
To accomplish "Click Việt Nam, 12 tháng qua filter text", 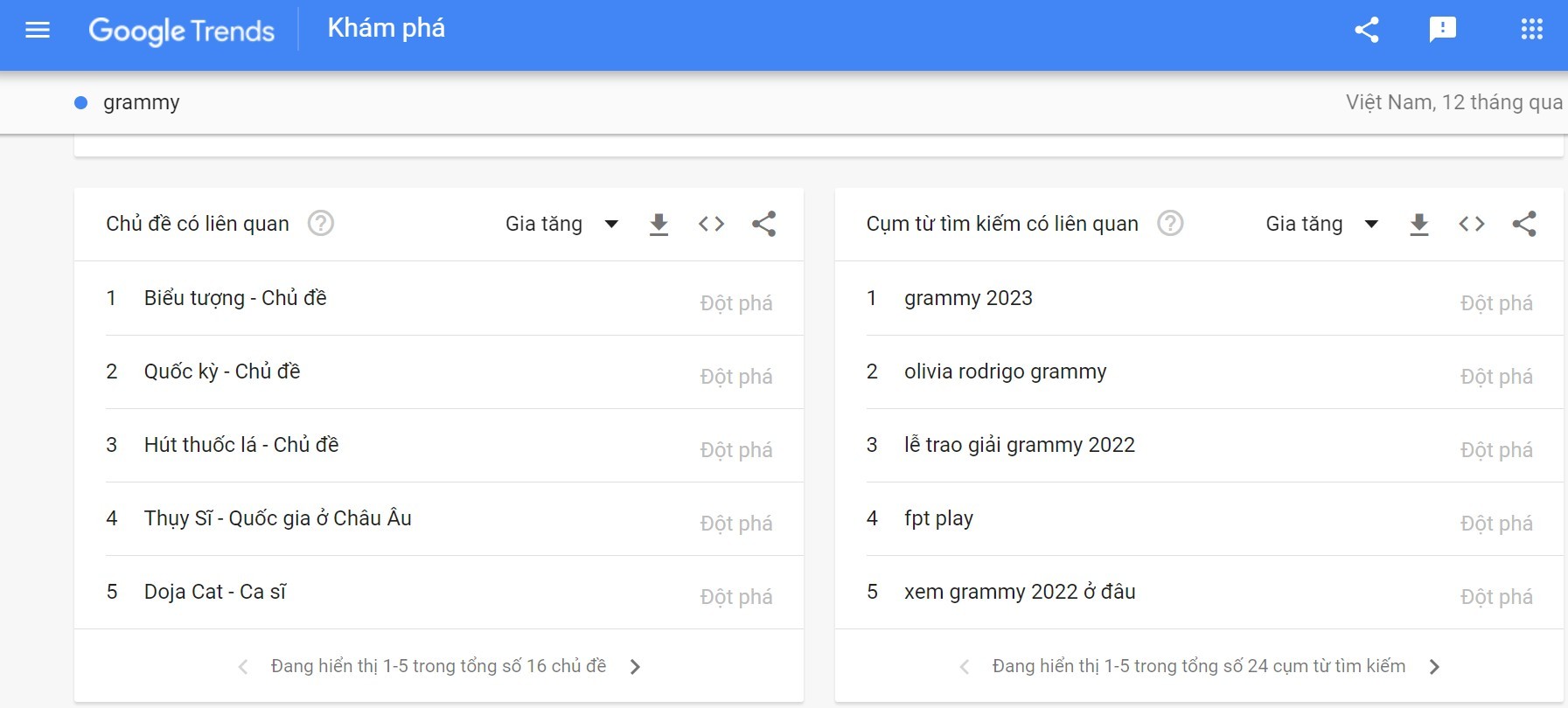I will [x=1453, y=102].
